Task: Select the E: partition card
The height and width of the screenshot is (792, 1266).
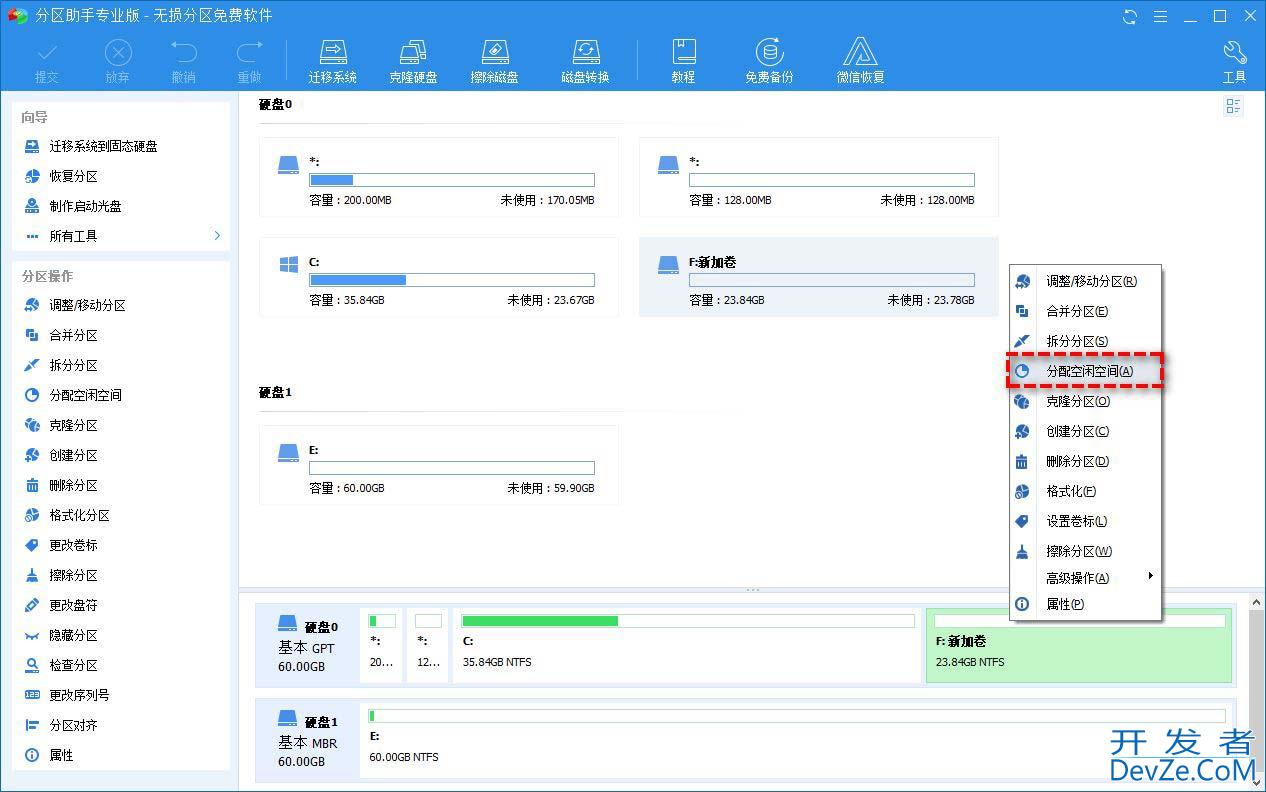Action: point(439,465)
